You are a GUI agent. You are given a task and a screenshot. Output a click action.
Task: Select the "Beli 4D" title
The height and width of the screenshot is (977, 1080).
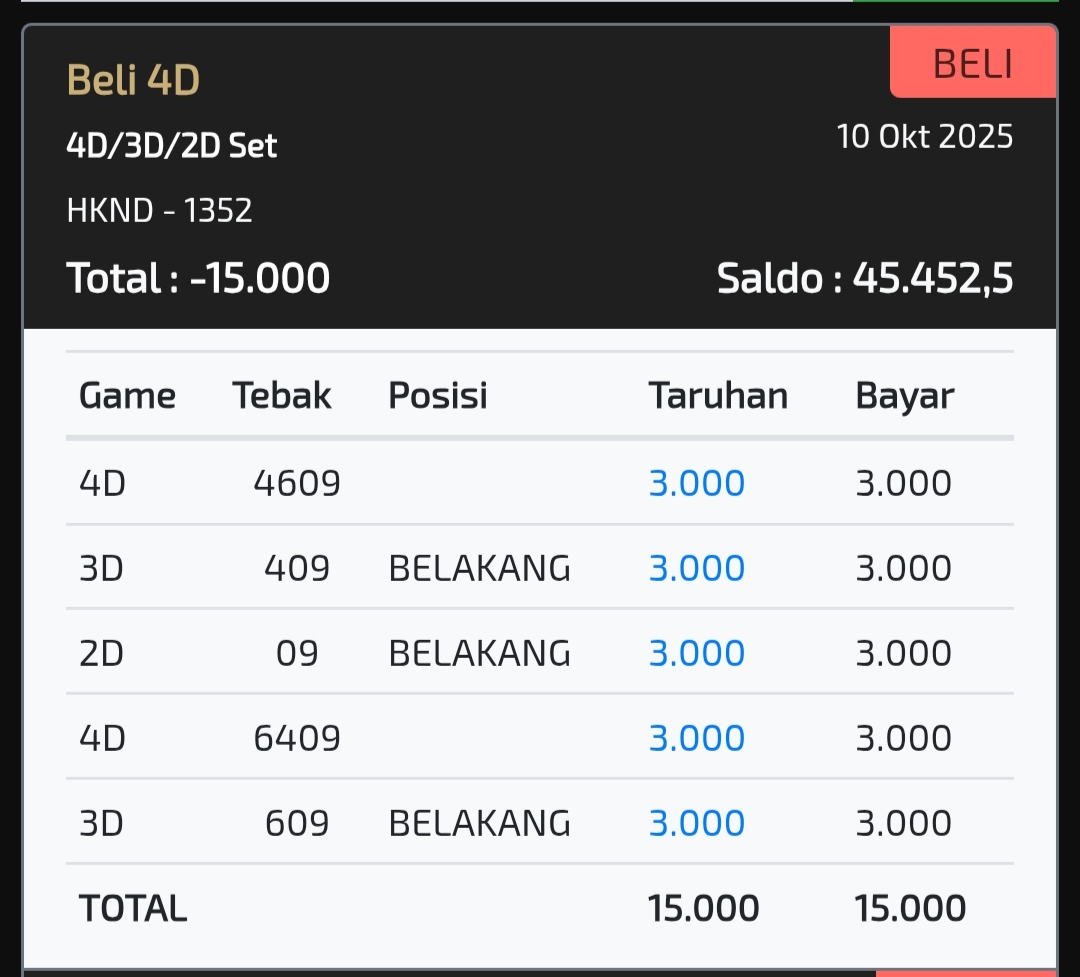click(x=133, y=80)
